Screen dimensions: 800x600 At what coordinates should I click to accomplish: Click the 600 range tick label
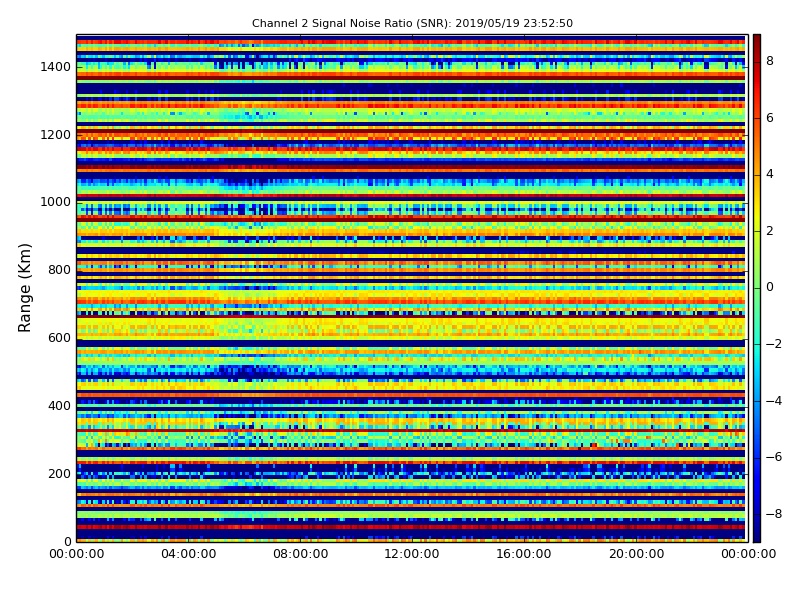pyautogui.click(x=59, y=338)
